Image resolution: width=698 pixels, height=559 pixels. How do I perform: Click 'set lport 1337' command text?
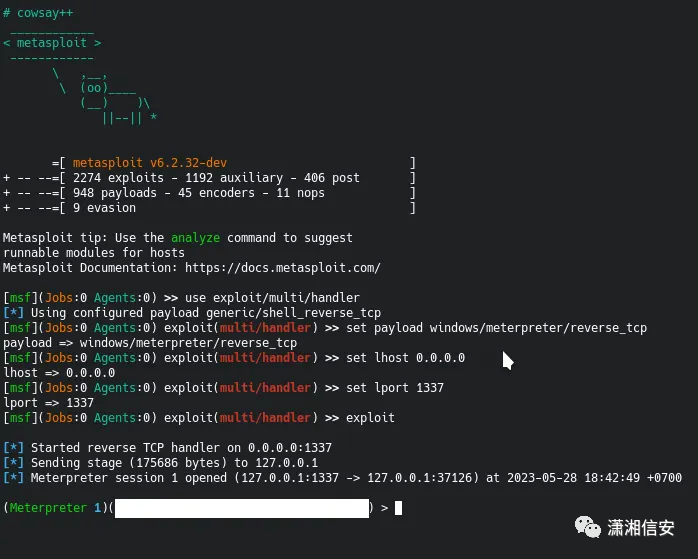click(395, 388)
